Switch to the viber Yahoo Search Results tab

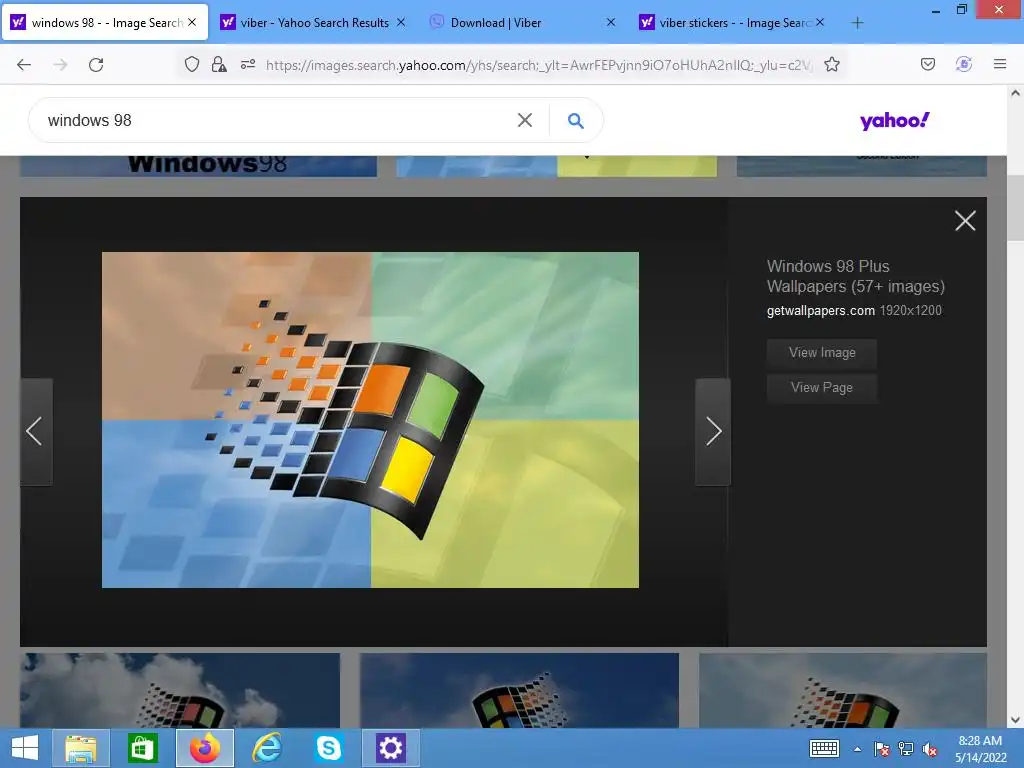(x=314, y=23)
